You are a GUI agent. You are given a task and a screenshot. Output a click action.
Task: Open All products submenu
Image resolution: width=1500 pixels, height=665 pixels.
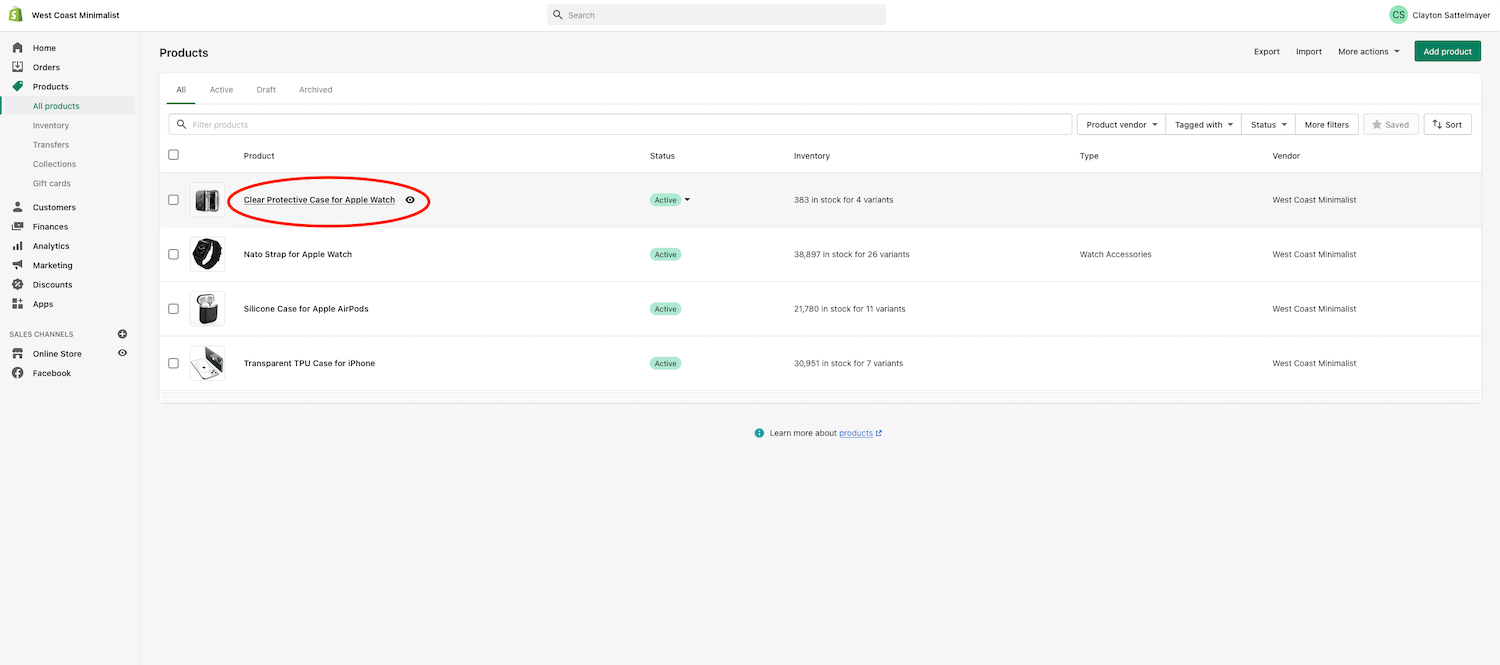[x=56, y=106]
